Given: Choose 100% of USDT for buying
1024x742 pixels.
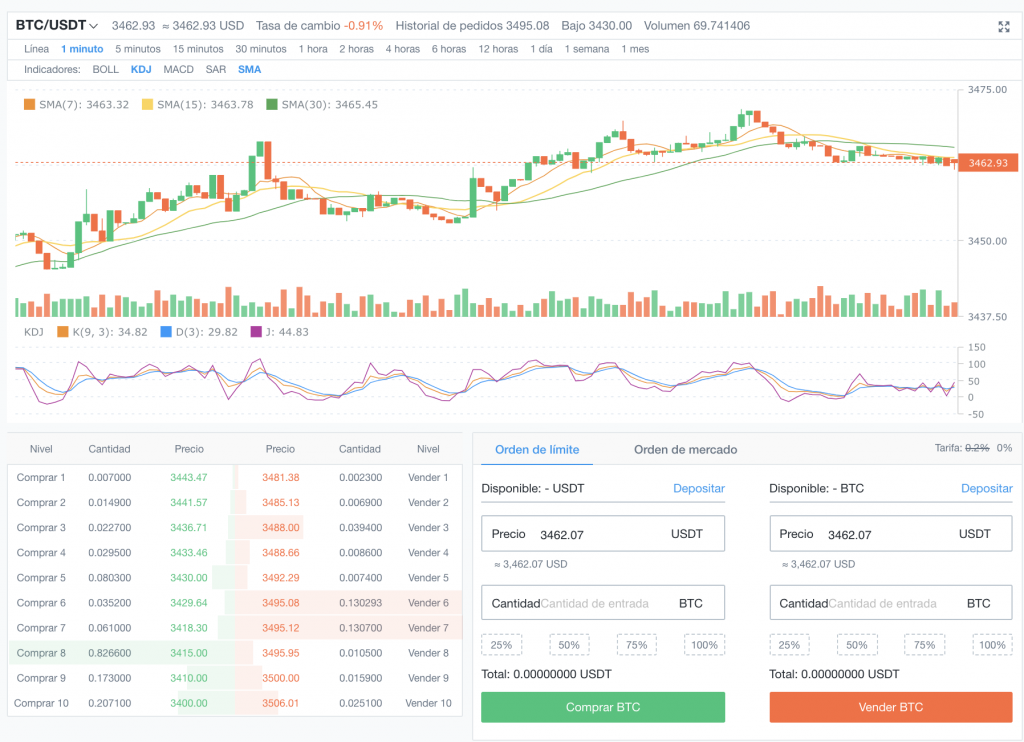Looking at the screenshot, I should coord(705,645).
